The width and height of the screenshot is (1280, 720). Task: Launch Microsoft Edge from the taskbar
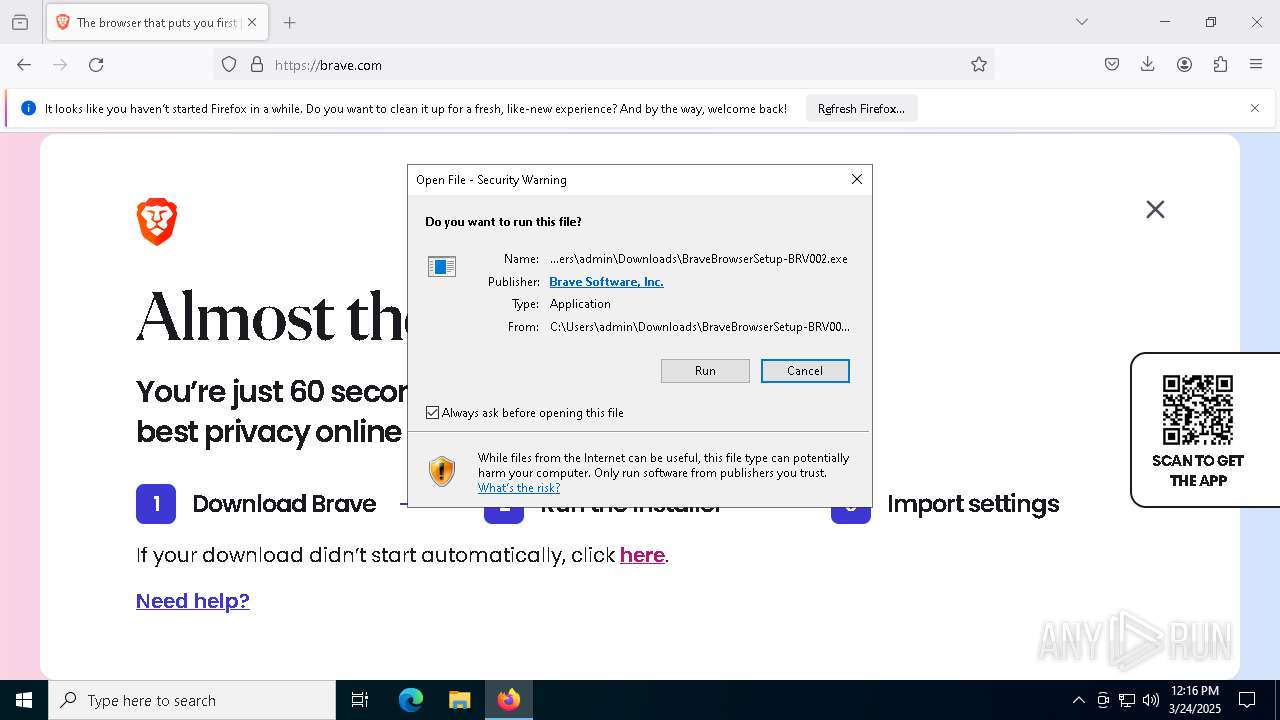[411, 700]
